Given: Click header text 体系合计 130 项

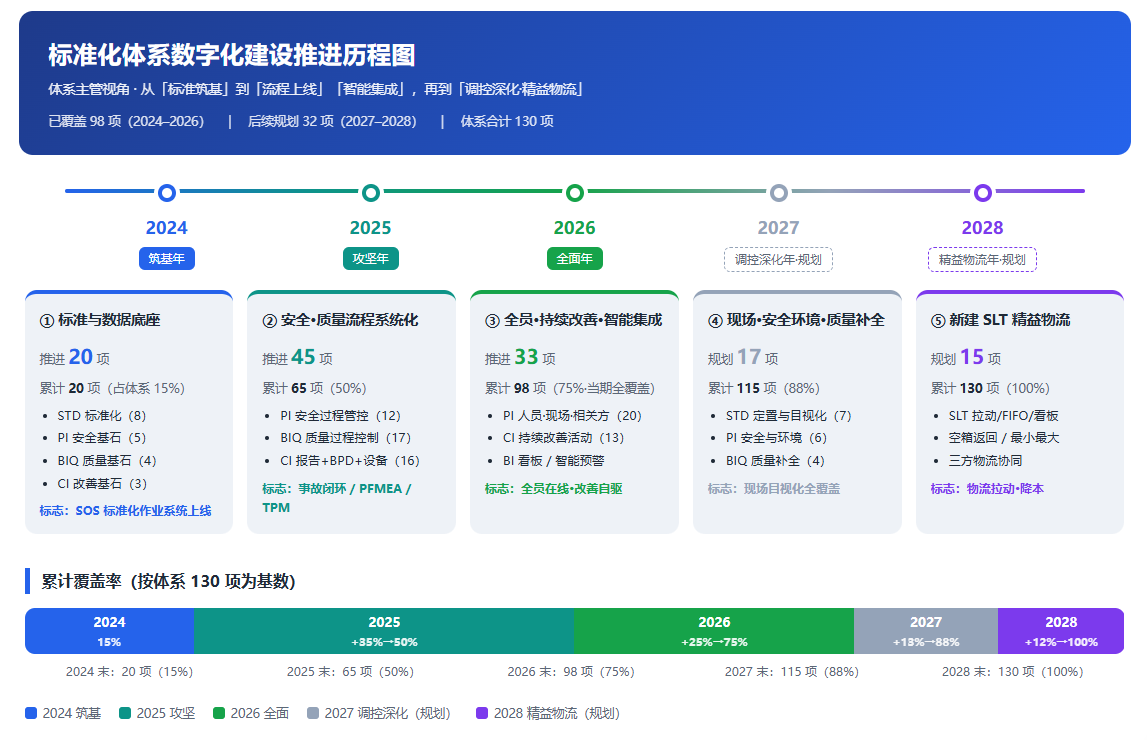Looking at the screenshot, I should point(507,121).
